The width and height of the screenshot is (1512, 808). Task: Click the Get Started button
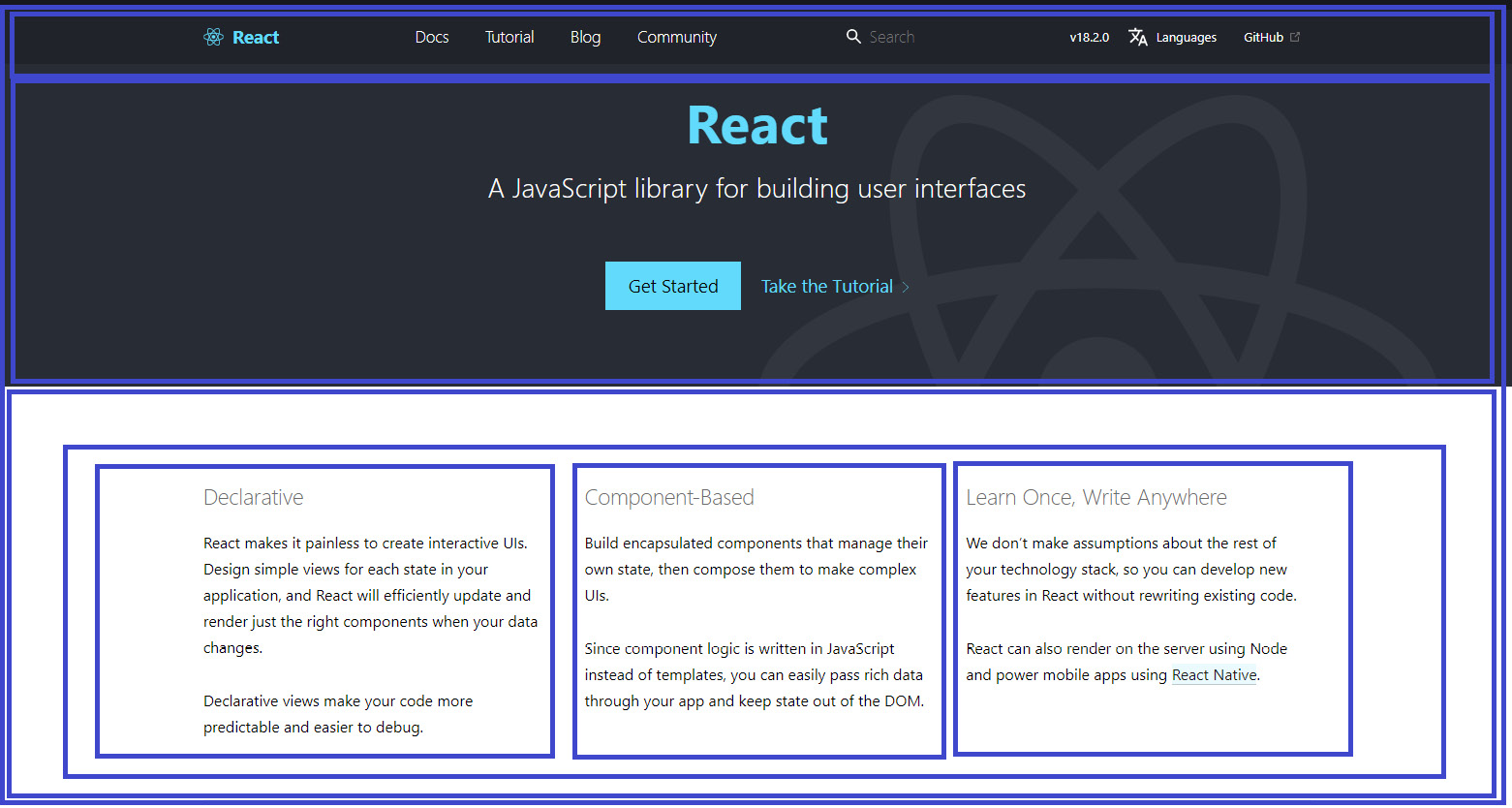[672, 285]
